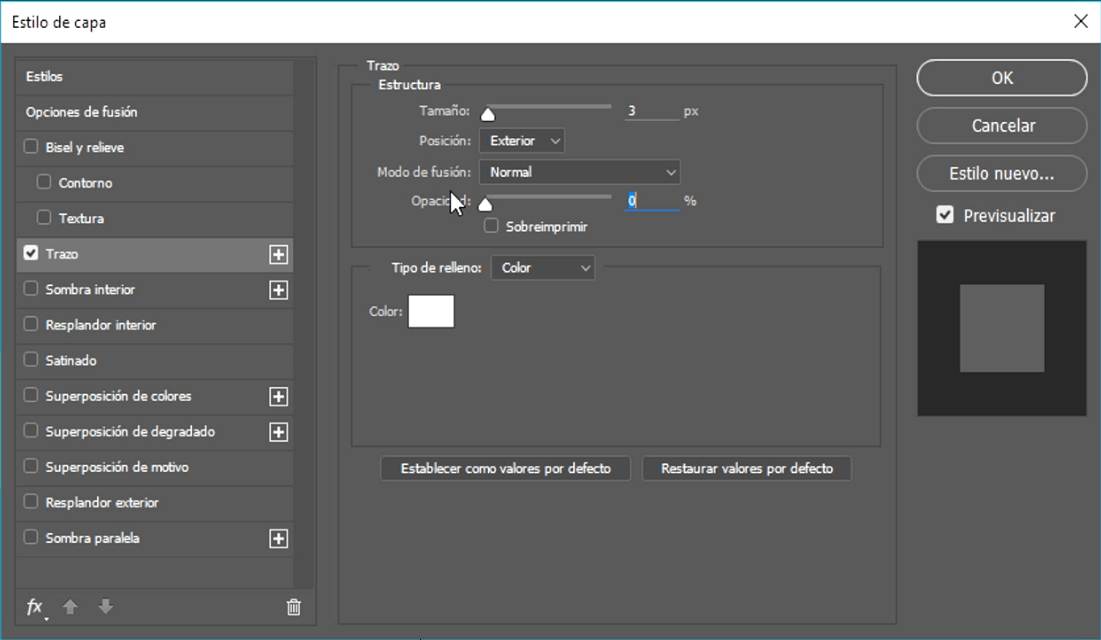The image size is (1101, 640).
Task: Enable the Resplandor exterior checkbox
Action: pos(31,502)
